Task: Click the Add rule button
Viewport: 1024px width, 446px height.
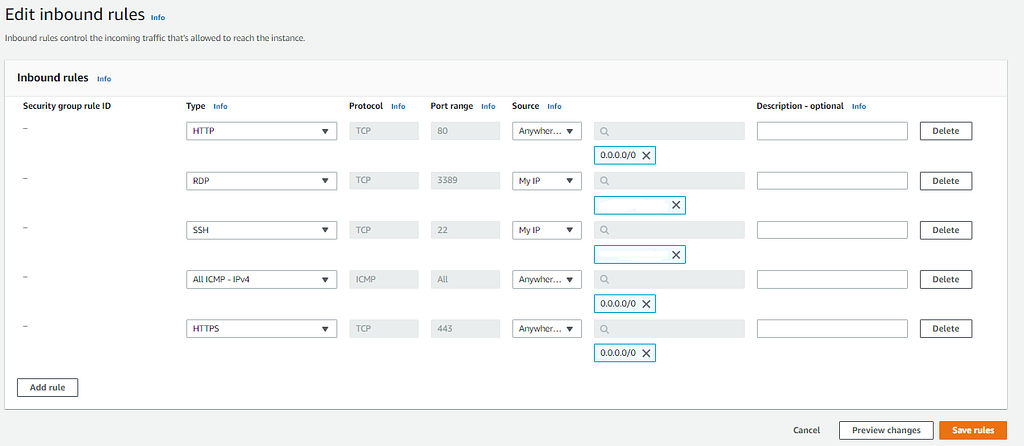Action: point(47,387)
